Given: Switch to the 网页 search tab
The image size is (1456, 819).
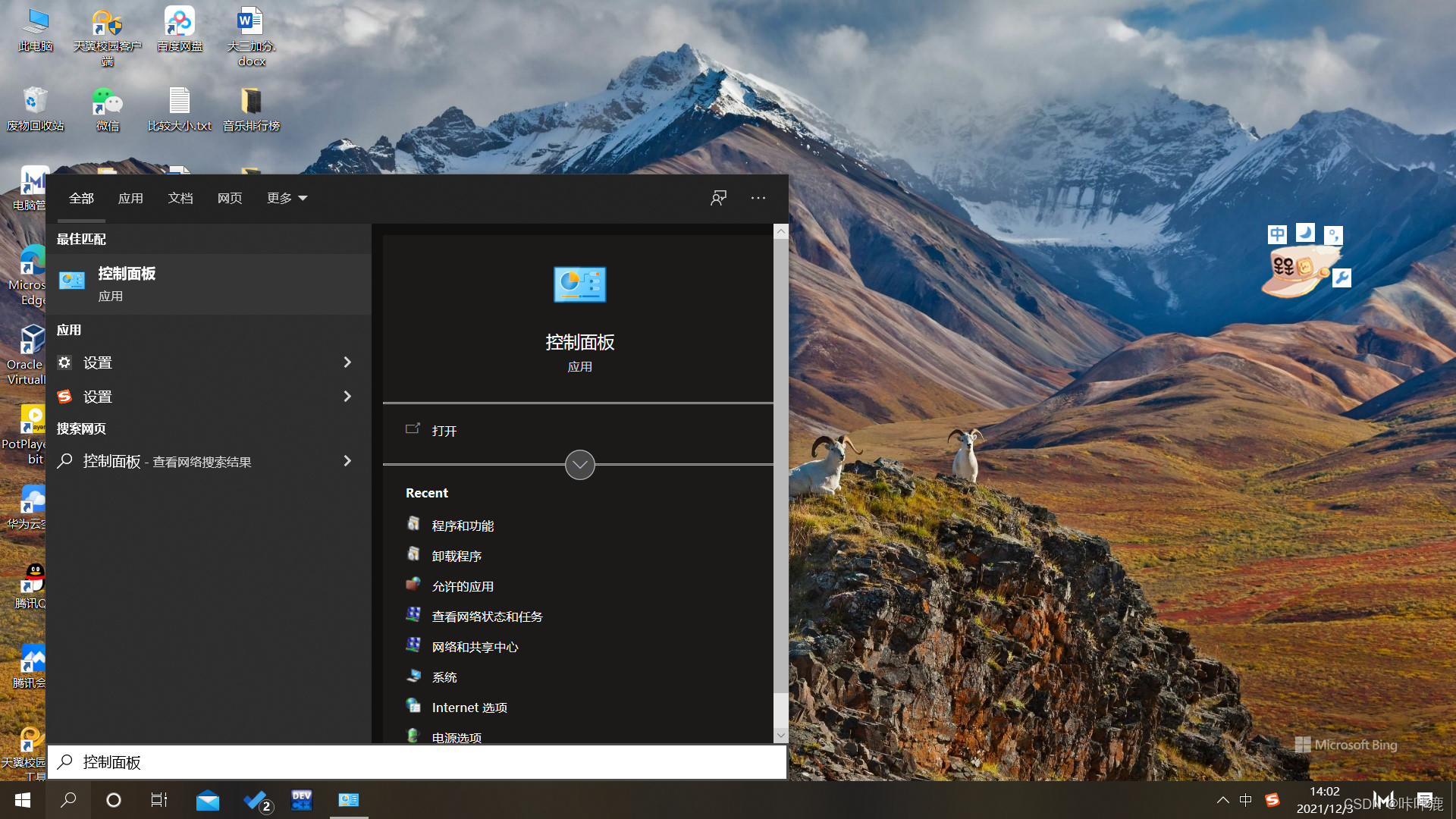Looking at the screenshot, I should pos(230,198).
